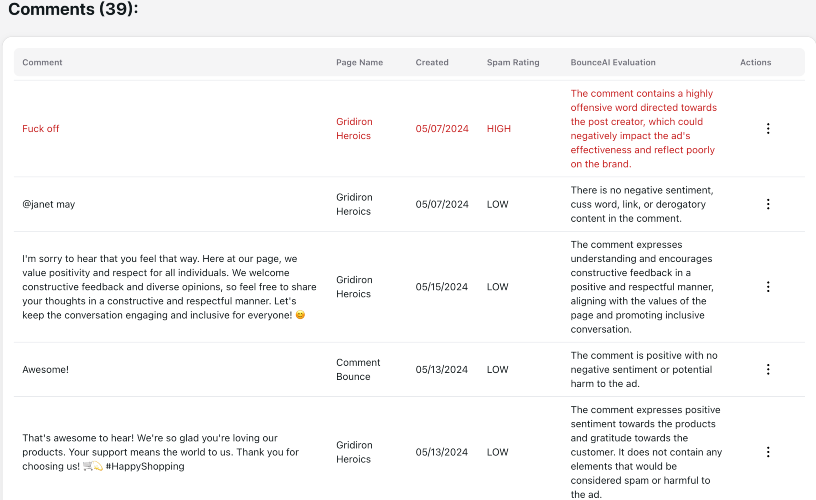Image resolution: width=816 pixels, height=500 pixels.
Task: Open actions menu for the 05/15/2024 comment
Action: pyautogui.click(x=768, y=287)
